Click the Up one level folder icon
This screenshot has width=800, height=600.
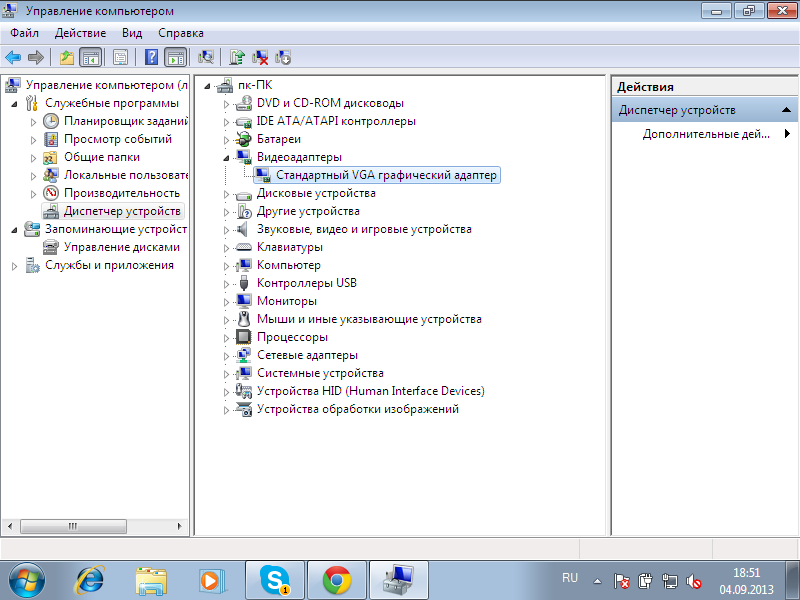[x=67, y=57]
